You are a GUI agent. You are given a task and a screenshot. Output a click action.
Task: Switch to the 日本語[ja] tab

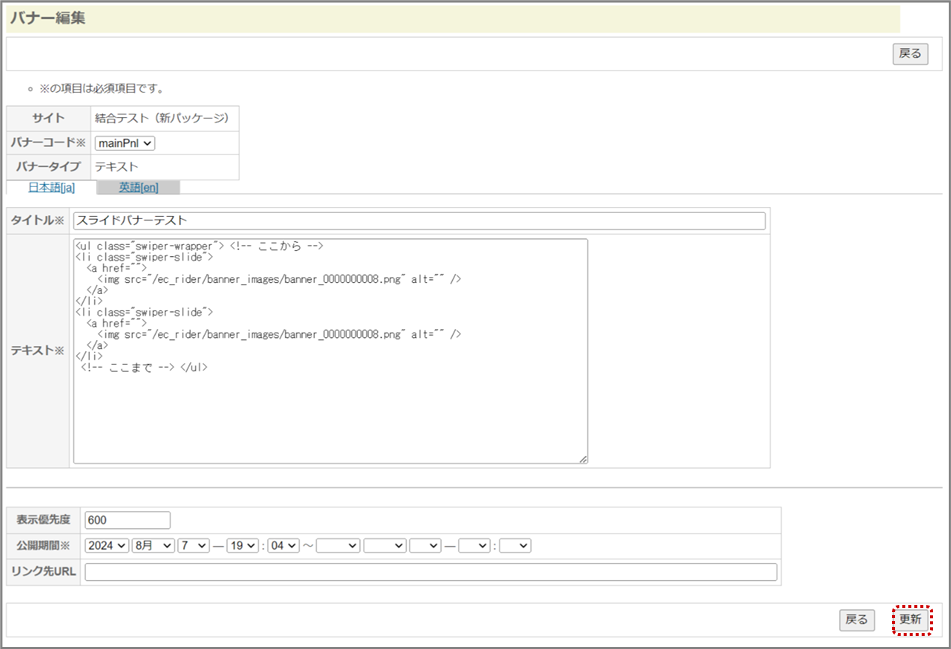pyautogui.click(x=51, y=187)
